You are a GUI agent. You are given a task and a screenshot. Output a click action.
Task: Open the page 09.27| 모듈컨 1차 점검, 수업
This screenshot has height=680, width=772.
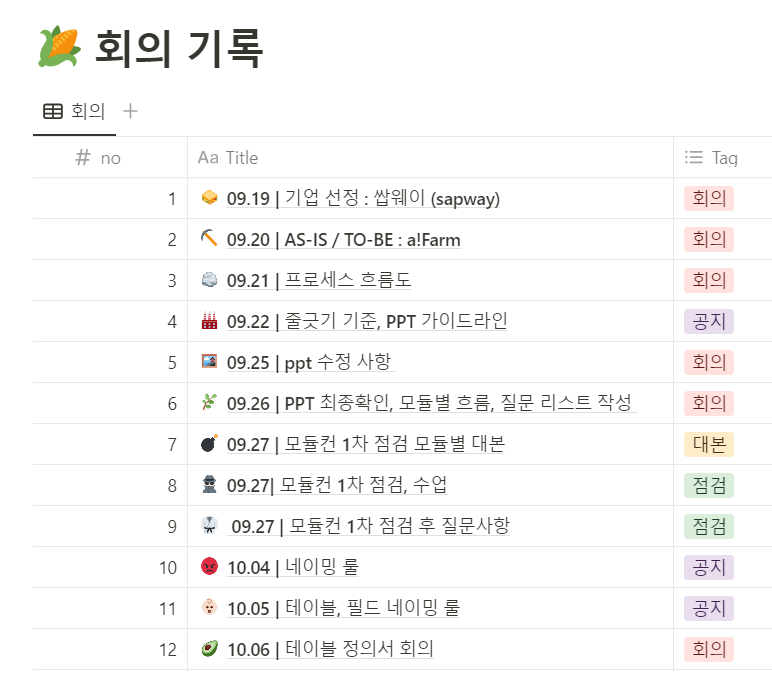tap(337, 485)
